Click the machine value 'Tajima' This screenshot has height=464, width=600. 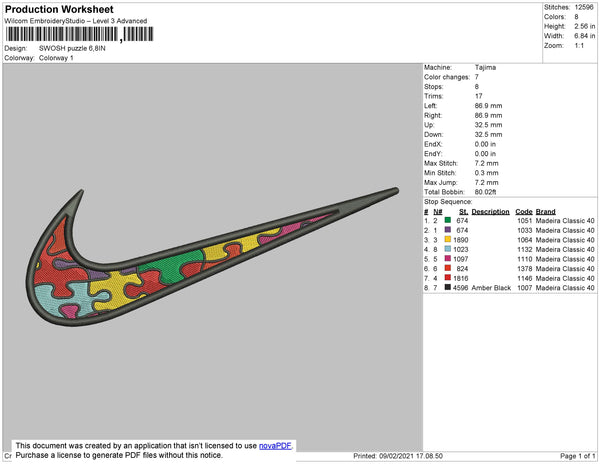coord(485,67)
